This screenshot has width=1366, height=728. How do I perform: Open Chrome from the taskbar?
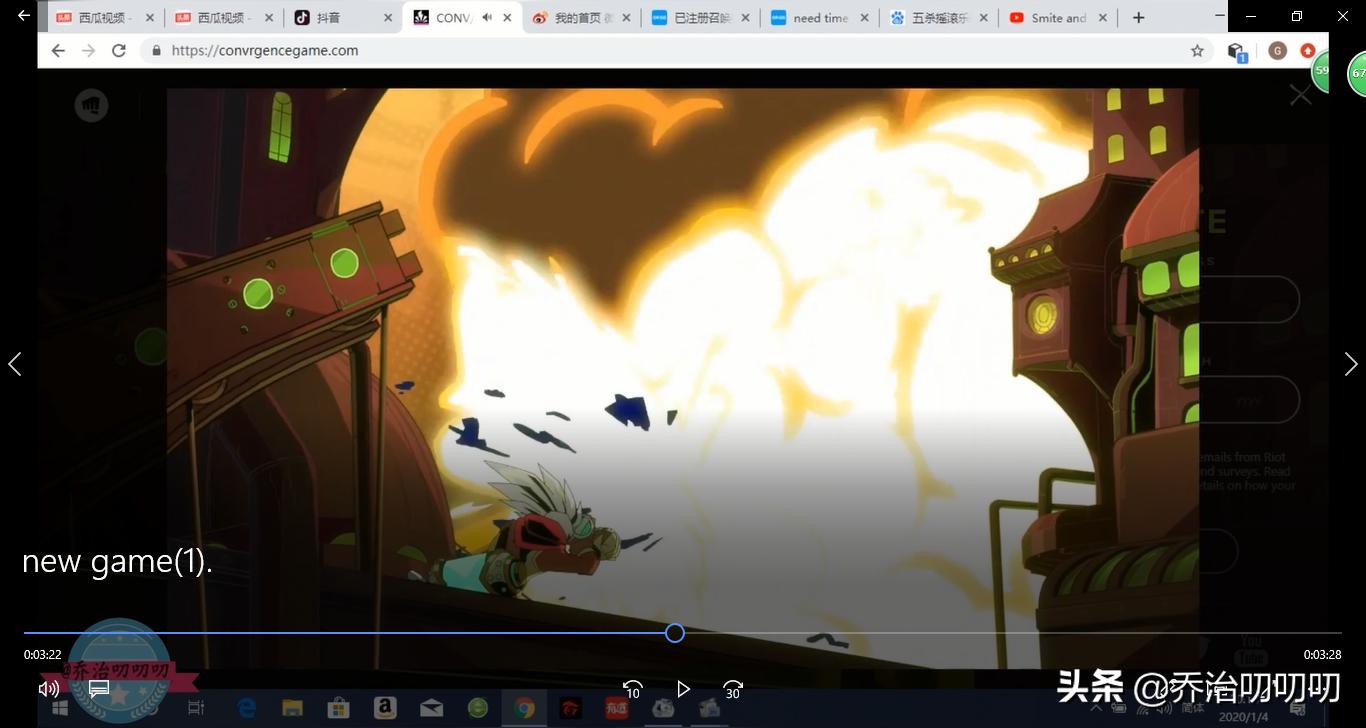[524, 708]
